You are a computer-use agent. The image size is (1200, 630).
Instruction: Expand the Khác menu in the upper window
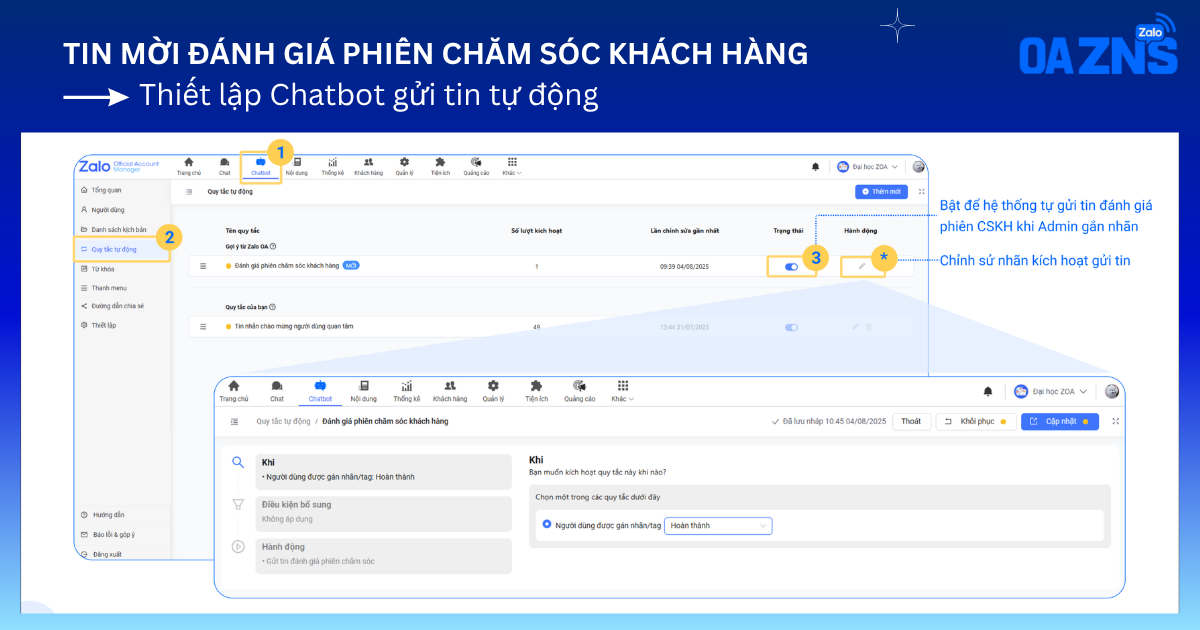tap(512, 166)
